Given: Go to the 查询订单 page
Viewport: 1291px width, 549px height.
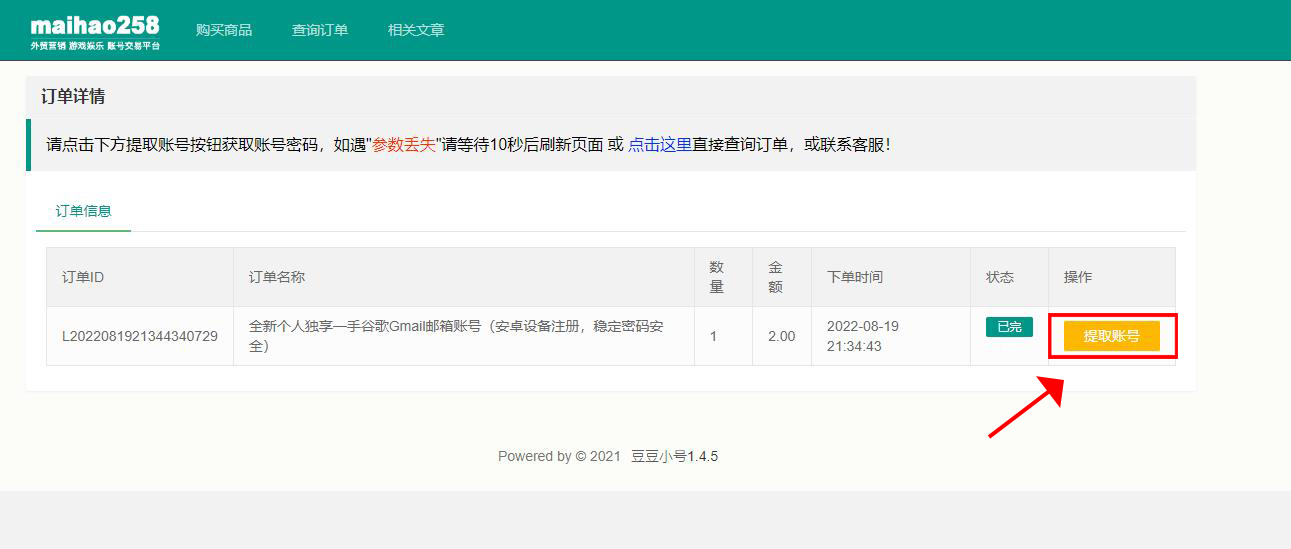Looking at the screenshot, I should coord(320,30).
